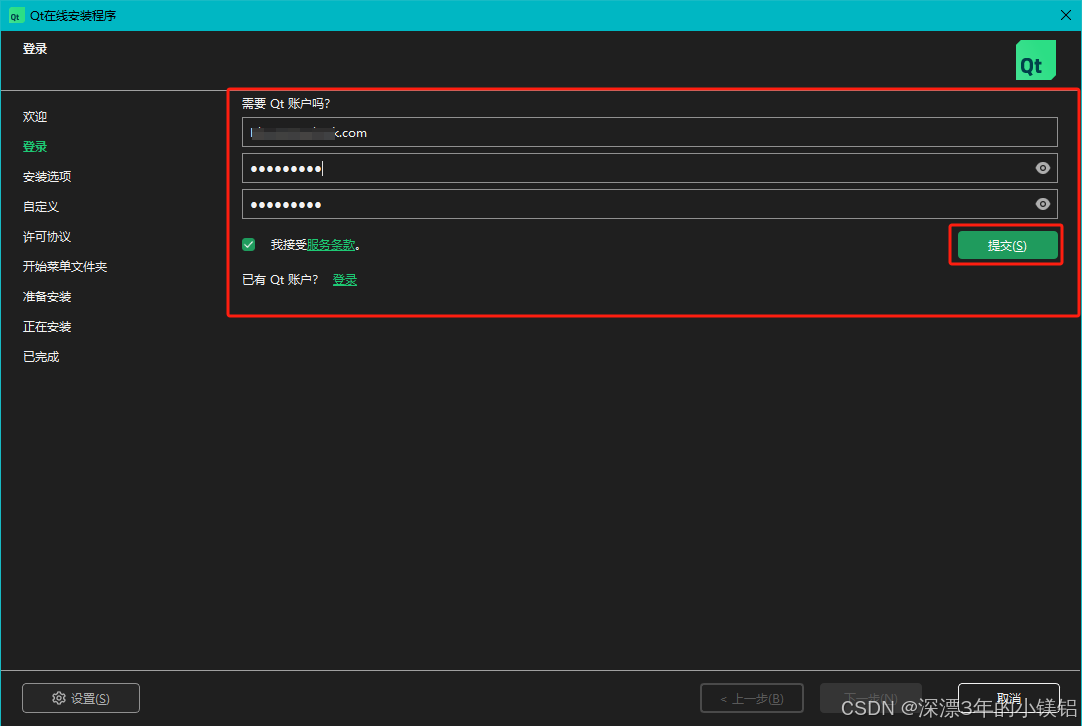Open the 服务条款 terms link
The width and height of the screenshot is (1082, 726).
(x=331, y=244)
